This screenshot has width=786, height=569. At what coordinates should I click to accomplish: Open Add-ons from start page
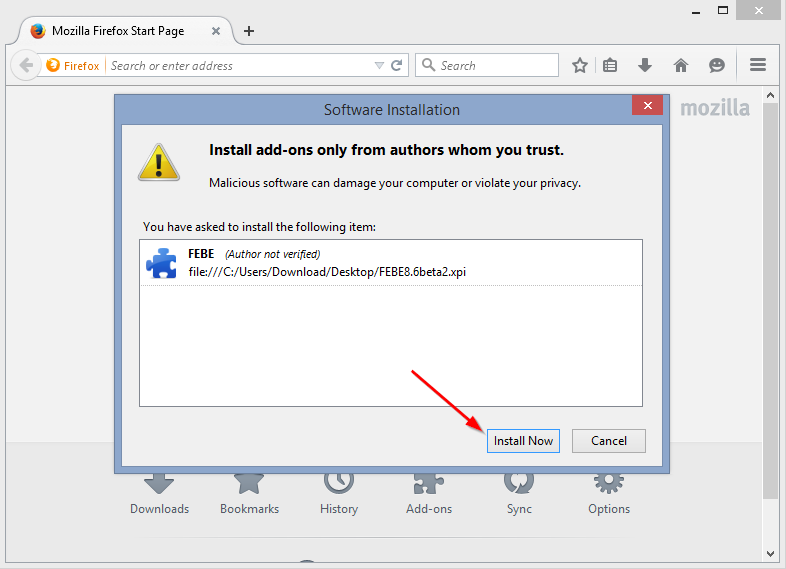coord(429,495)
